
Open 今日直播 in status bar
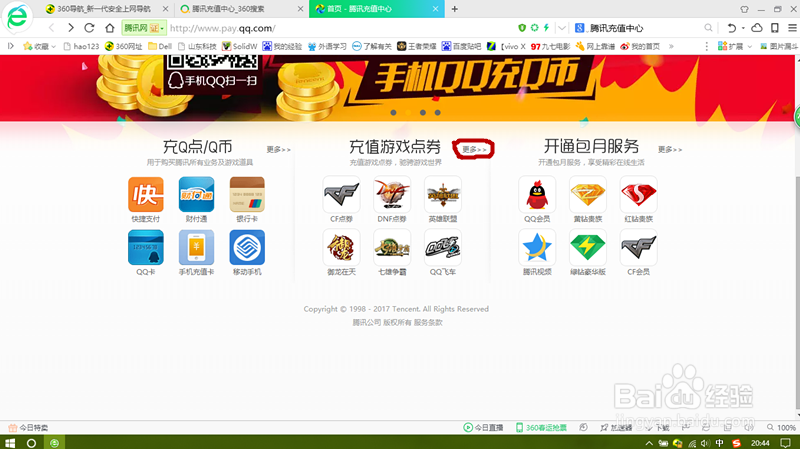tap(483, 428)
